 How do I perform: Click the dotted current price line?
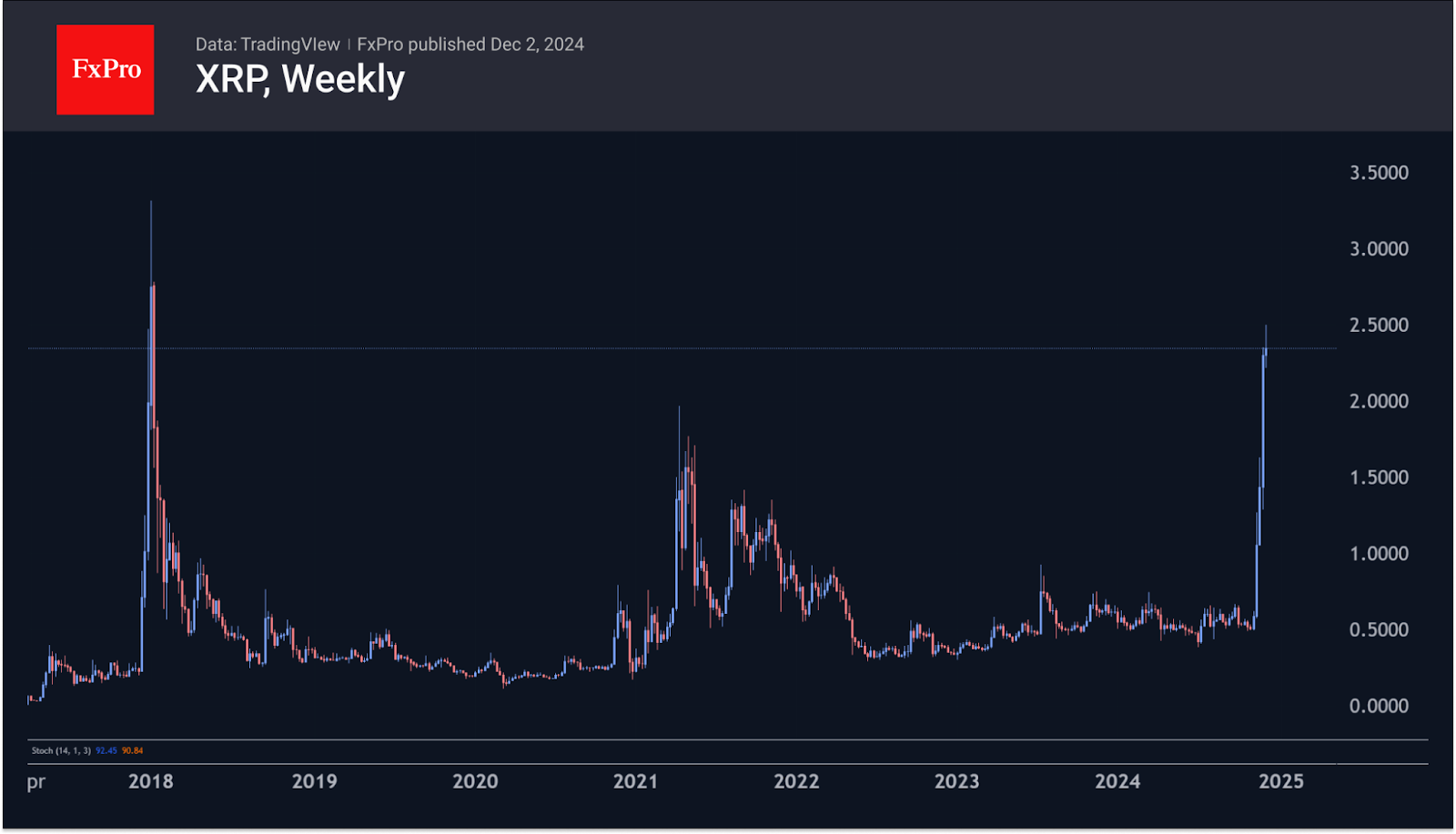point(682,348)
